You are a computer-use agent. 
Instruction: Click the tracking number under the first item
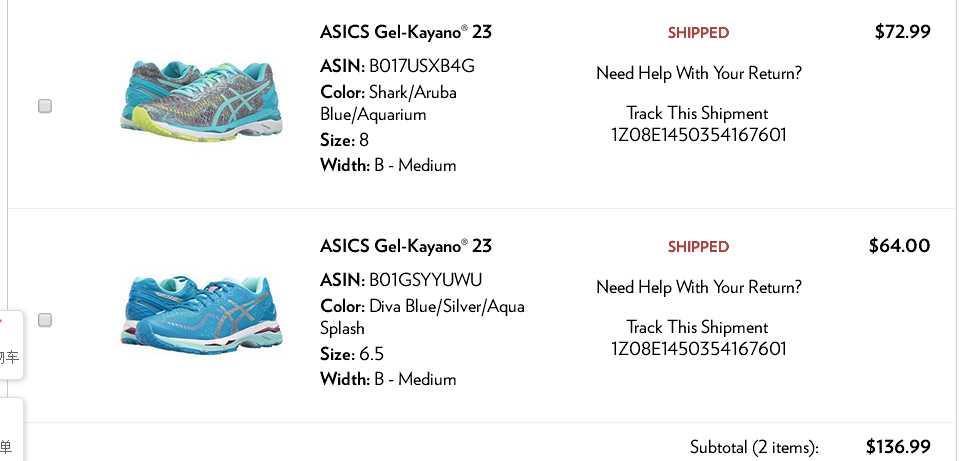pyautogui.click(x=698, y=135)
